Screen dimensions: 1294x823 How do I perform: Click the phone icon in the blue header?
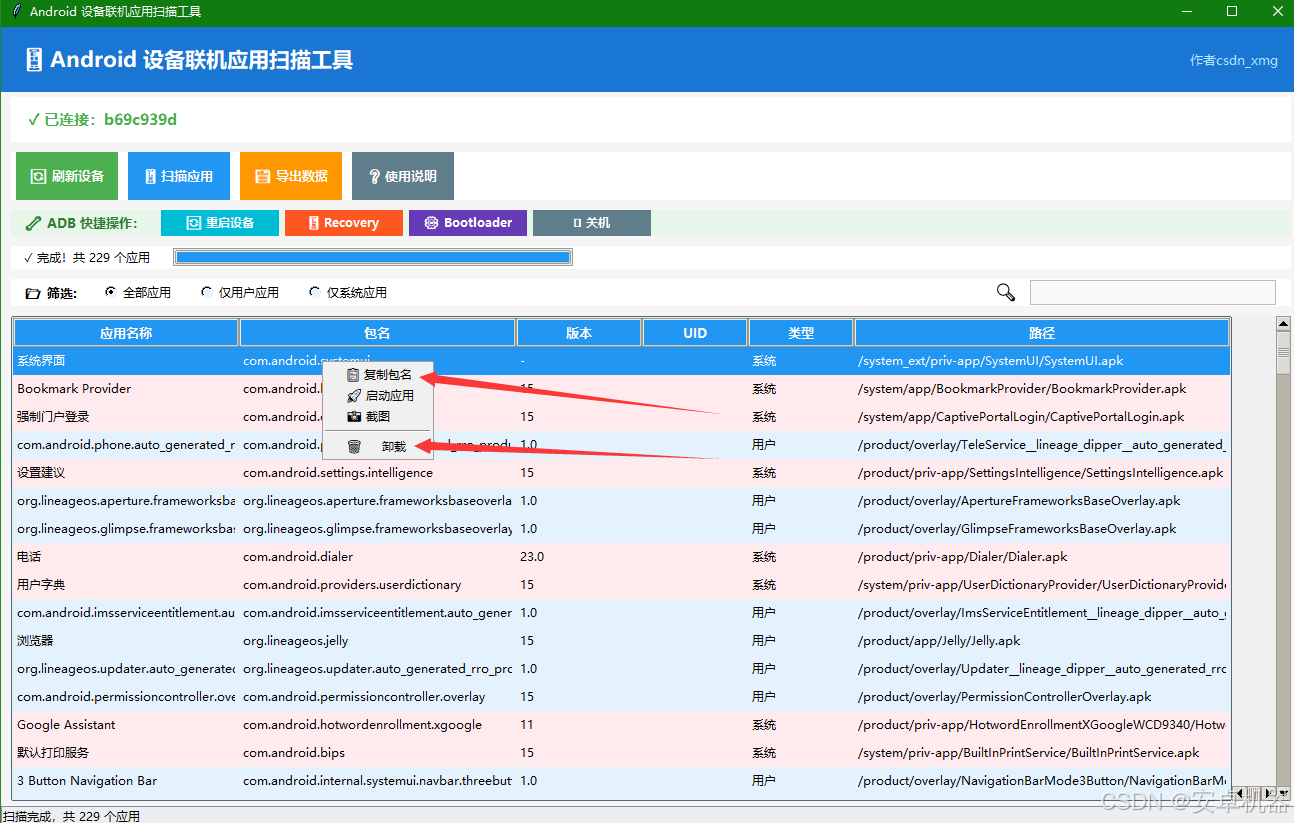pyautogui.click(x=35, y=60)
